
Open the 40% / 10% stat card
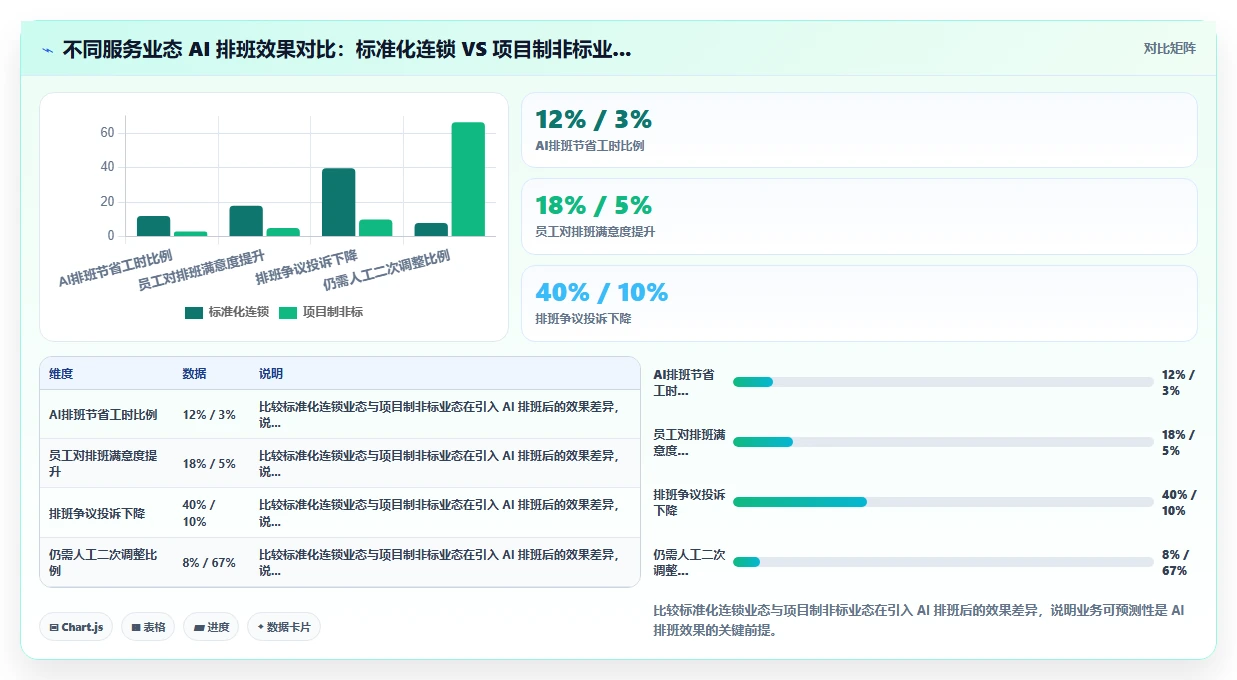[859, 303]
